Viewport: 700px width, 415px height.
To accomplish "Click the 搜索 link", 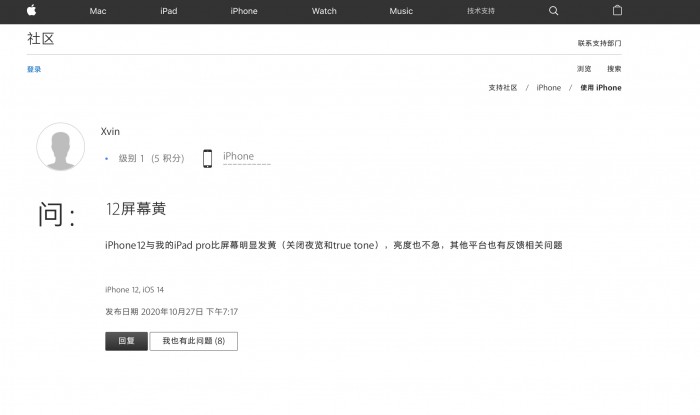I will tap(614, 69).
